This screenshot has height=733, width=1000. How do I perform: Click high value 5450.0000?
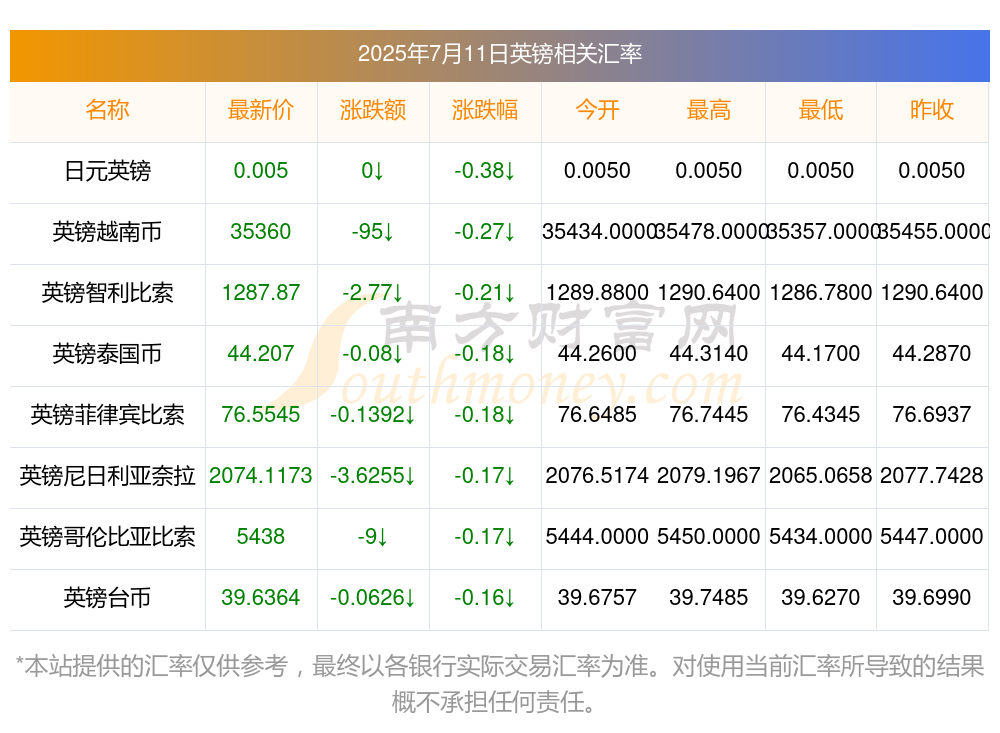(x=709, y=537)
